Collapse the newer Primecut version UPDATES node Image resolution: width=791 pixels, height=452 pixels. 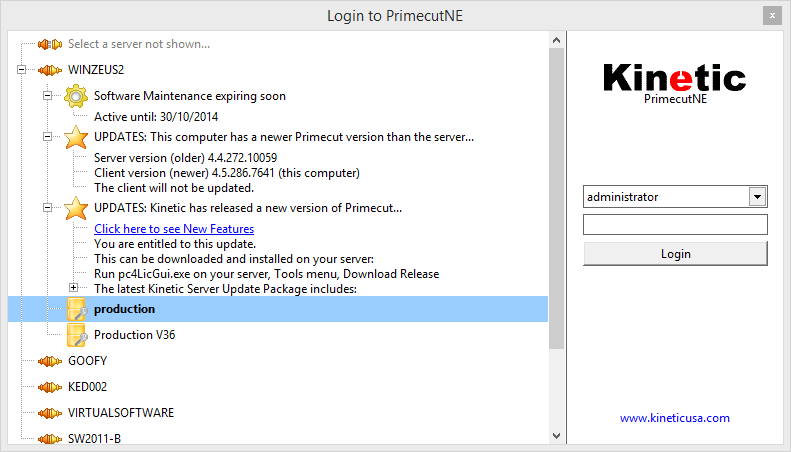[47, 137]
